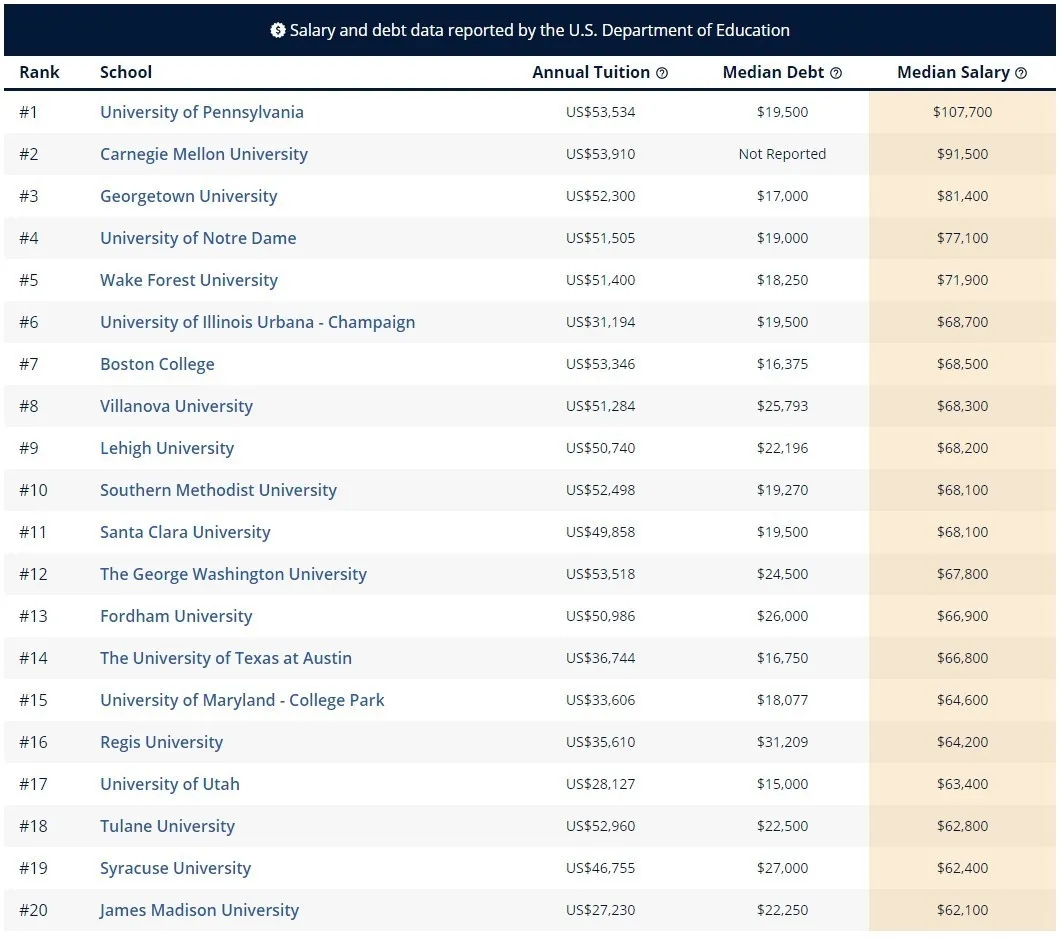Open Wake Forest University link
Screen dimensions: 1061x938
pos(188,280)
